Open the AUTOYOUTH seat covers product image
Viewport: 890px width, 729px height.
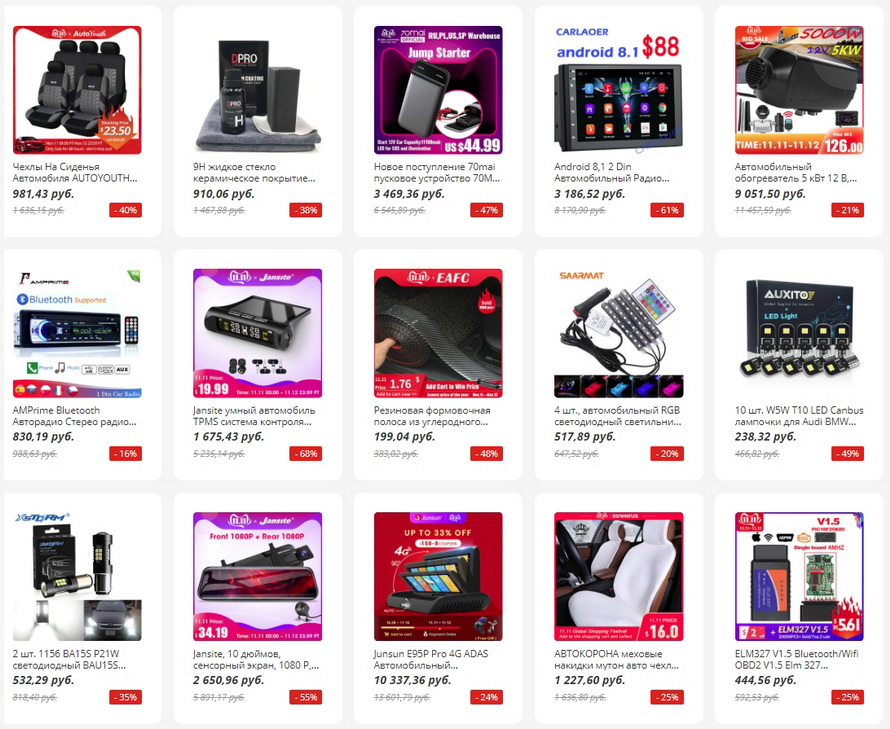(x=77, y=90)
